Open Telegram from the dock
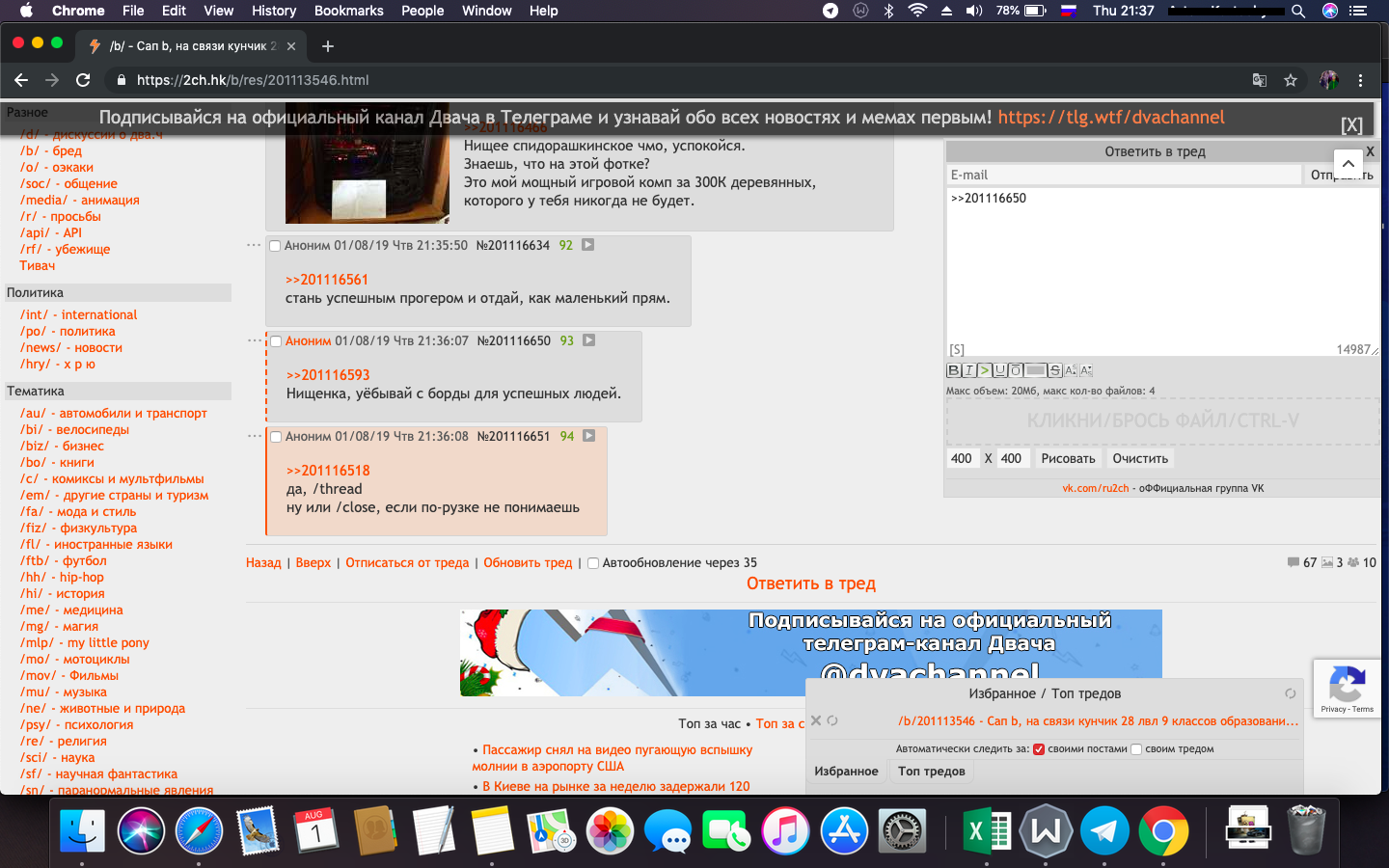Viewport: 1389px width, 868px height. coord(1104,830)
